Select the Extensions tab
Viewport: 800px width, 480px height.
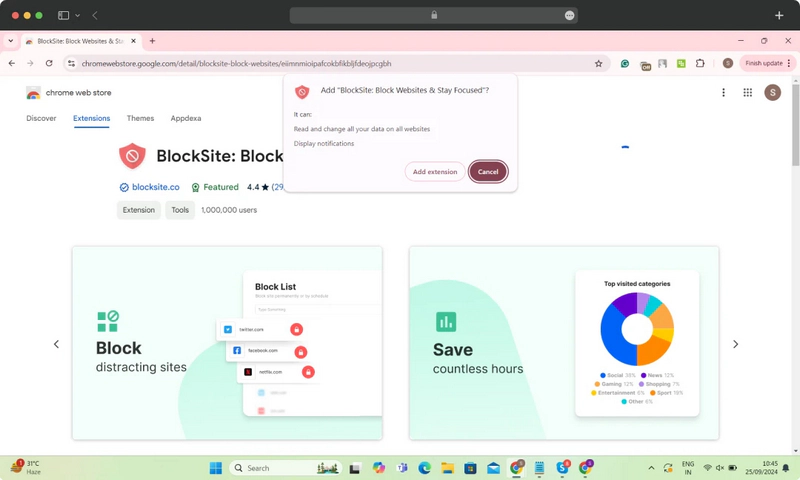coord(91,118)
